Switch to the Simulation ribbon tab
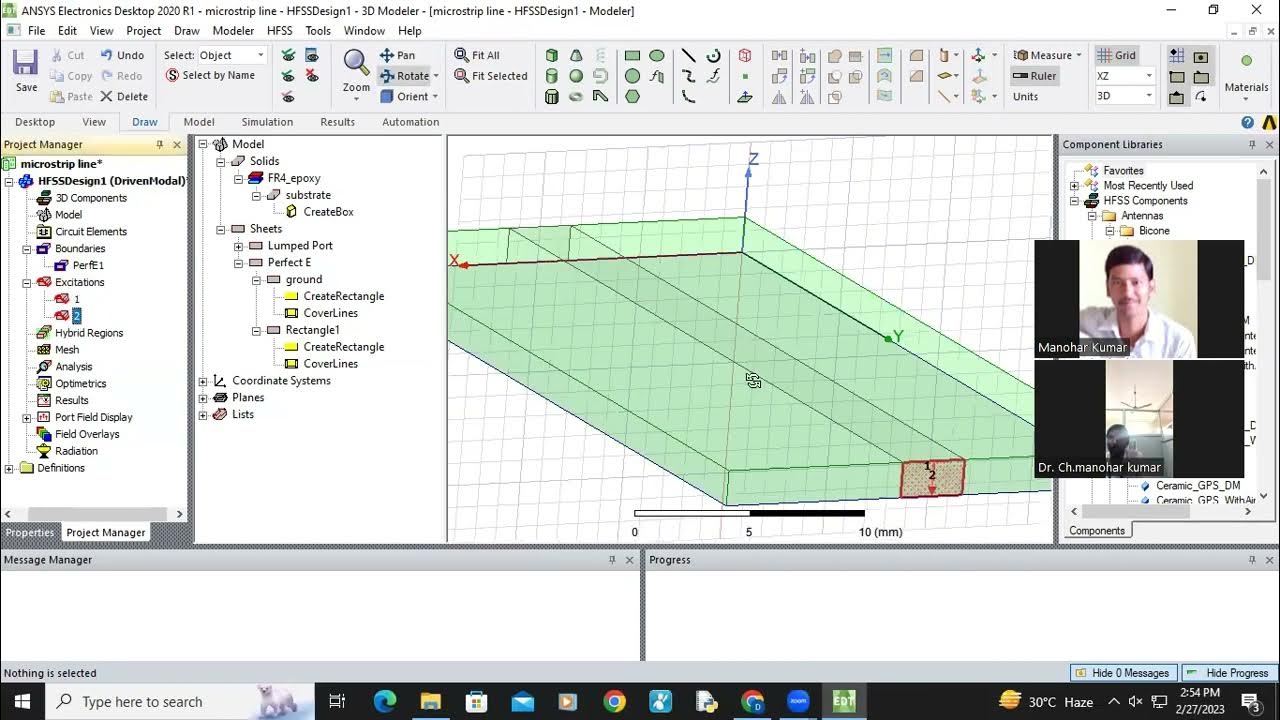Screen dimensions: 1280x720 [x=267, y=122]
